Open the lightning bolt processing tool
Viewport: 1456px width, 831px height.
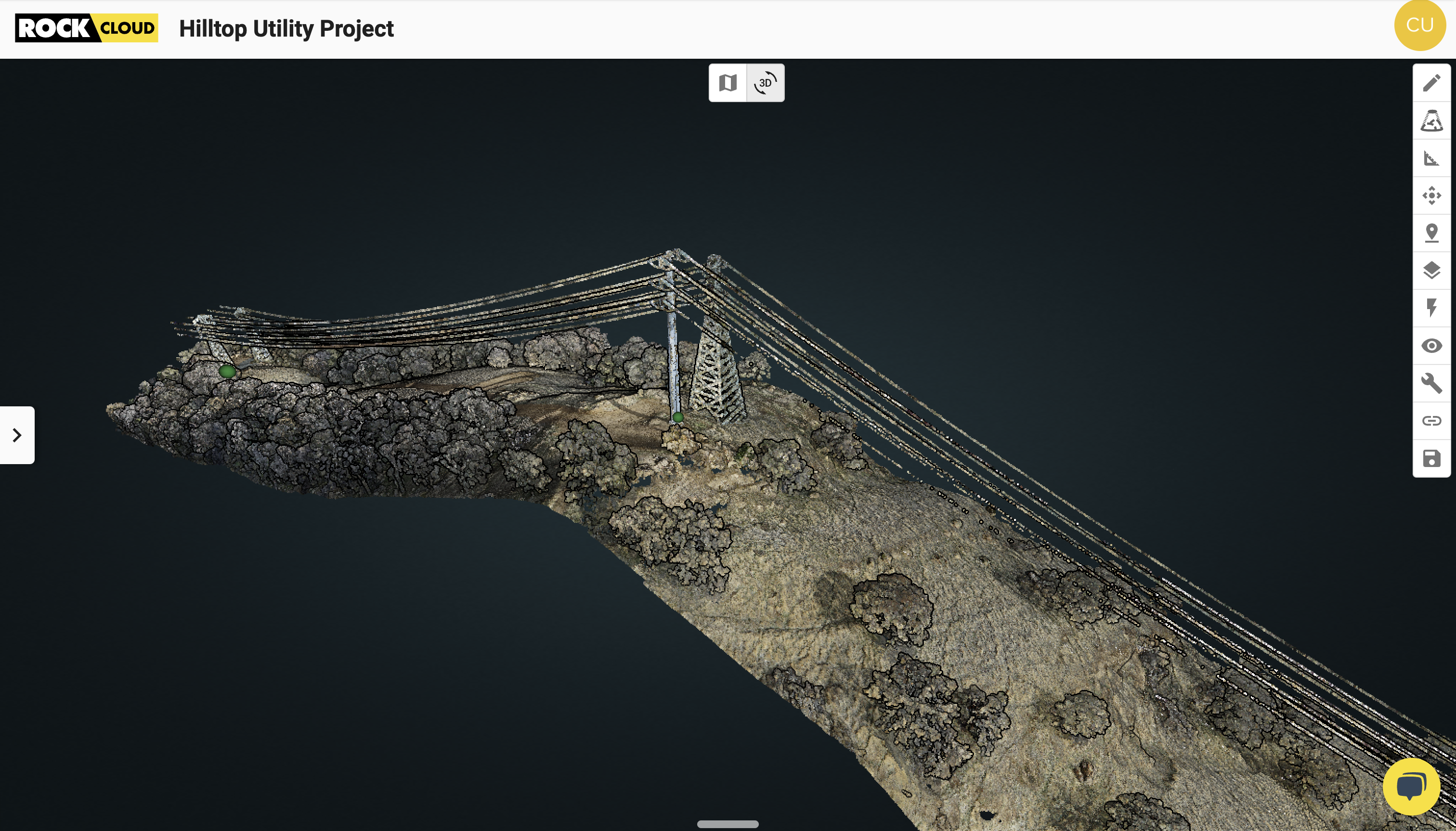[x=1431, y=308]
